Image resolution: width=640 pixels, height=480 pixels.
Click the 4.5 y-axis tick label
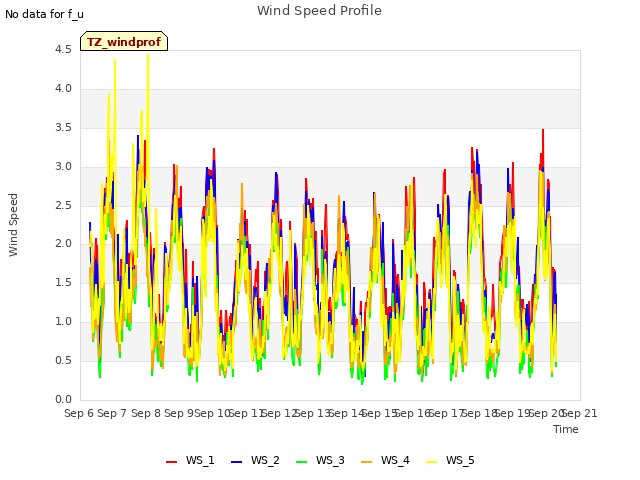point(63,50)
